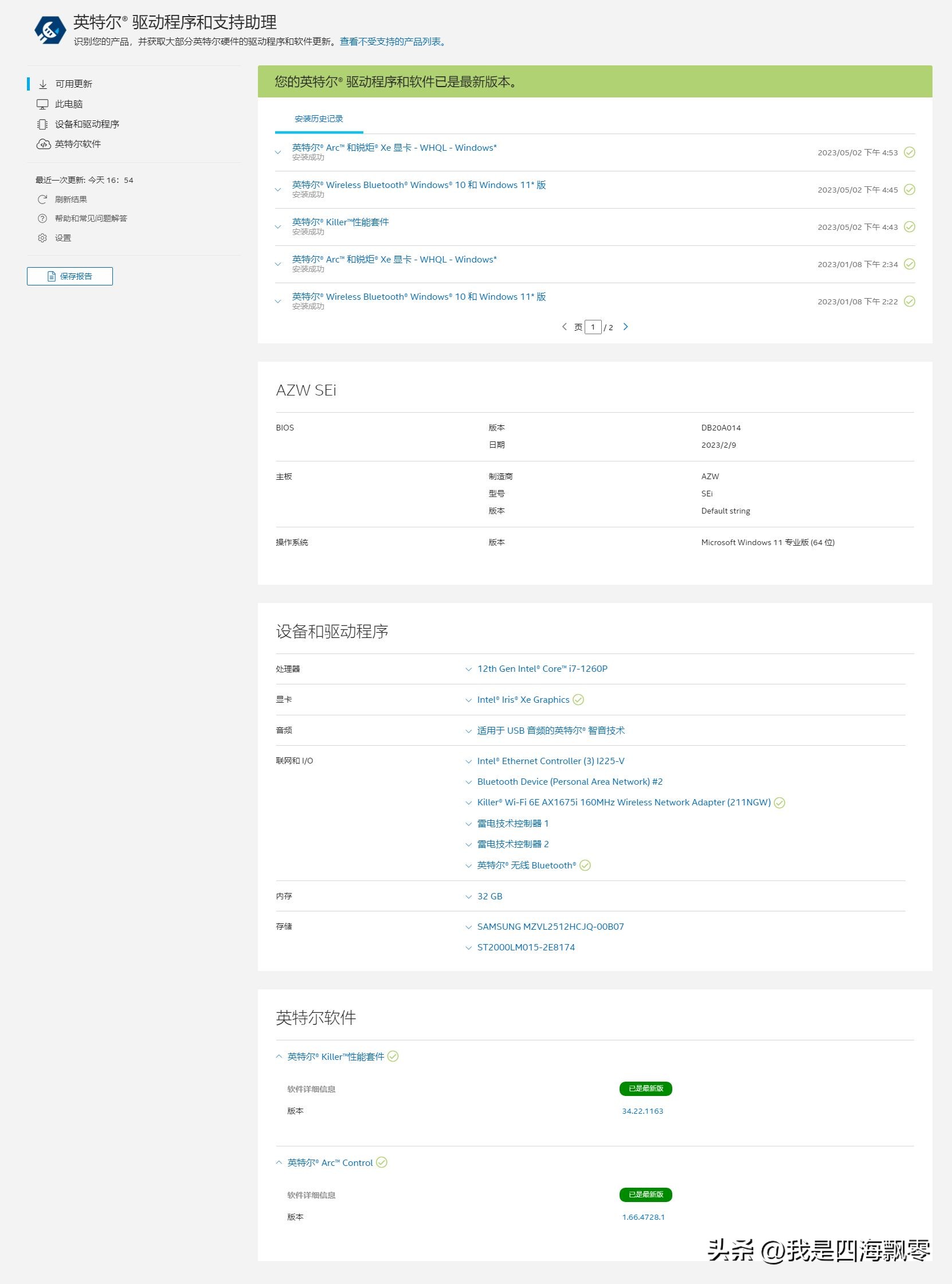This screenshot has height=1284, width=952.
Task: Click the green 已是最新版本 status banner
Action: click(x=595, y=82)
